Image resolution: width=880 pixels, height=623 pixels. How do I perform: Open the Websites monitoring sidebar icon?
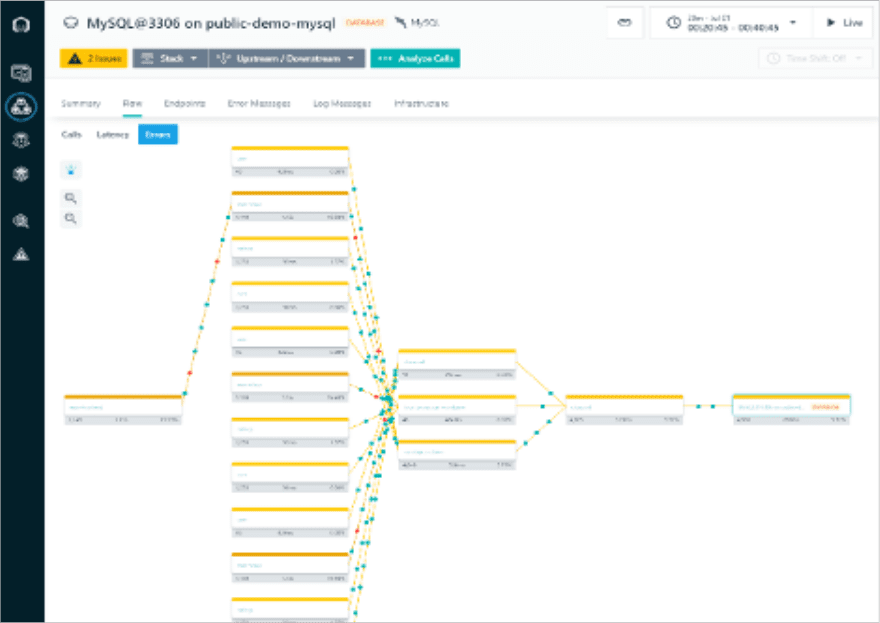point(21,73)
